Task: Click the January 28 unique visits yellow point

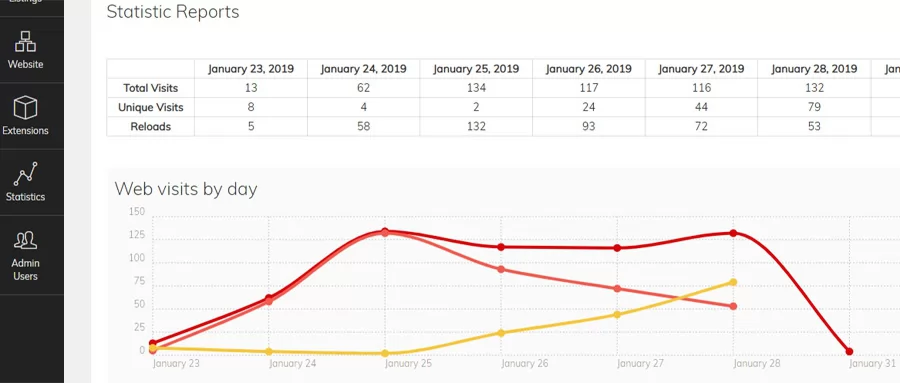Action: click(734, 282)
